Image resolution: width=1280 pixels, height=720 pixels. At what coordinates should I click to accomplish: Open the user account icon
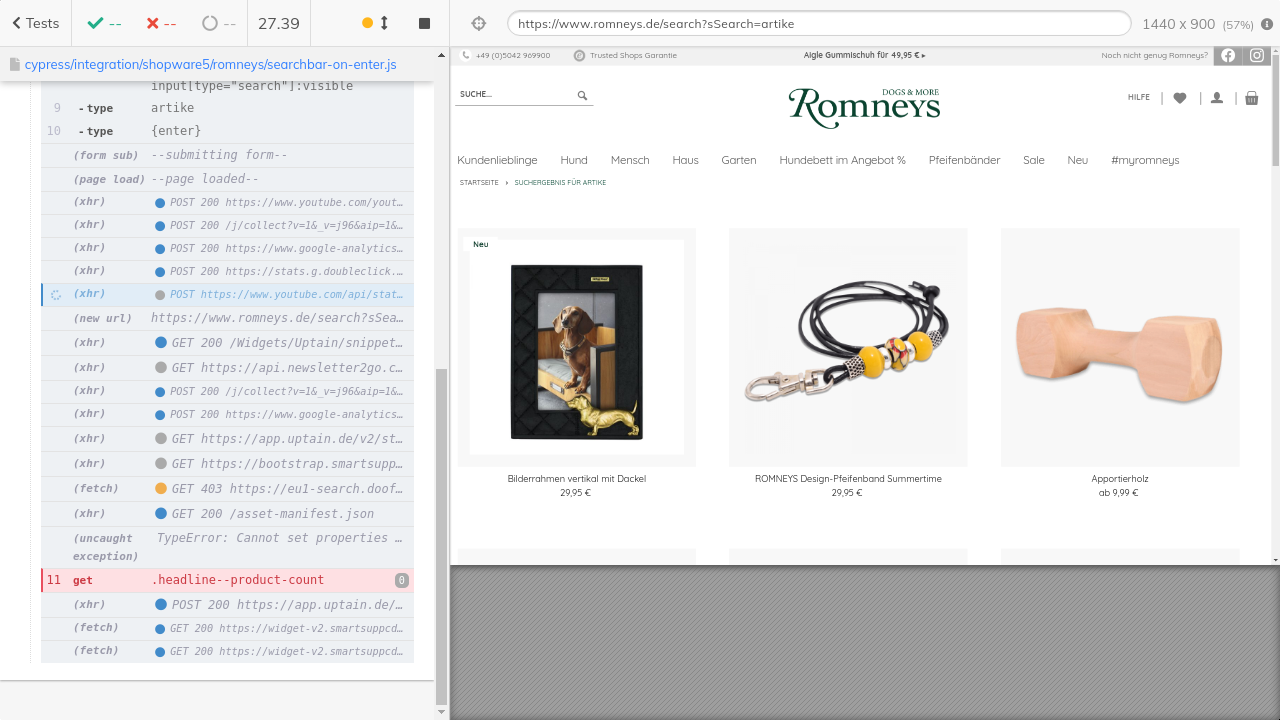coord(1217,98)
